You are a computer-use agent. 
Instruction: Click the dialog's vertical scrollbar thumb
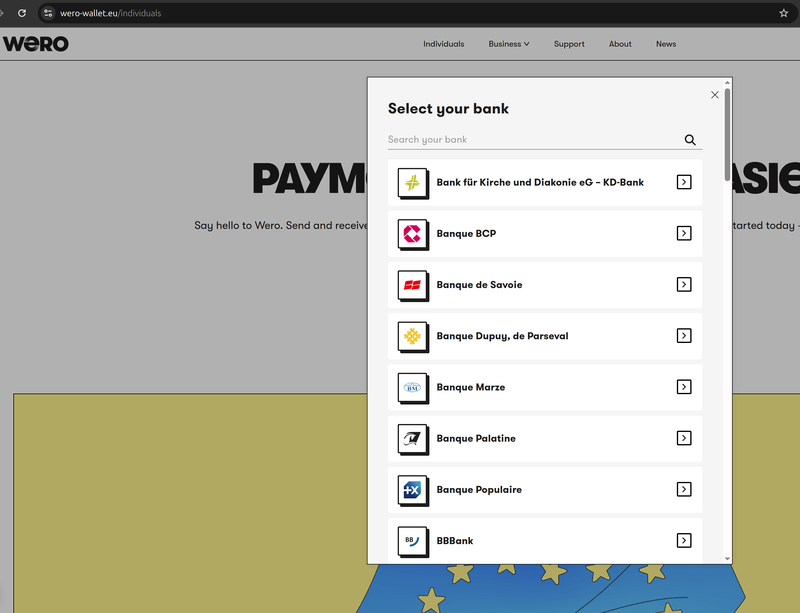pos(727,134)
